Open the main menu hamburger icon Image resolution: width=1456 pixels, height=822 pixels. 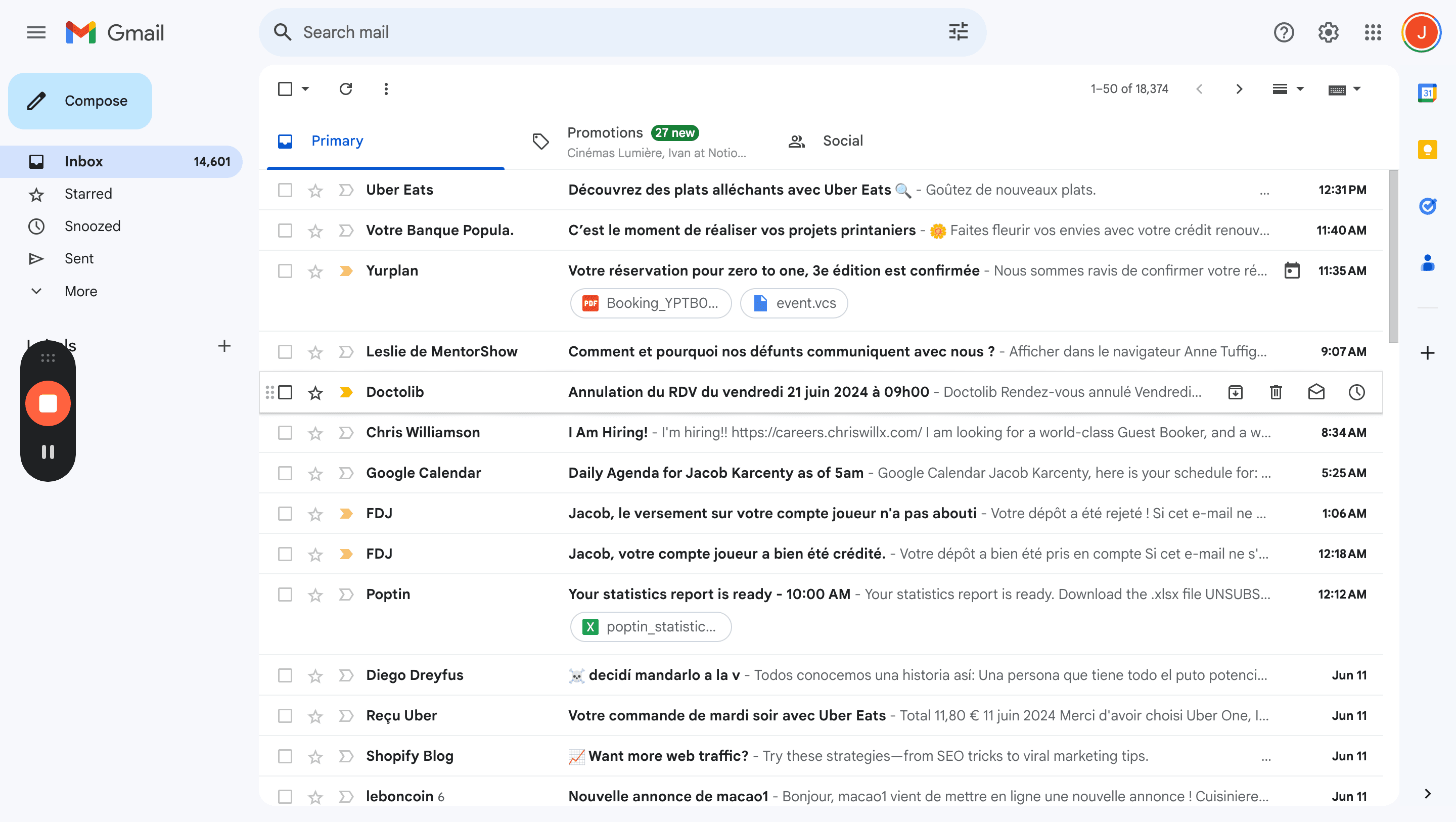click(36, 32)
